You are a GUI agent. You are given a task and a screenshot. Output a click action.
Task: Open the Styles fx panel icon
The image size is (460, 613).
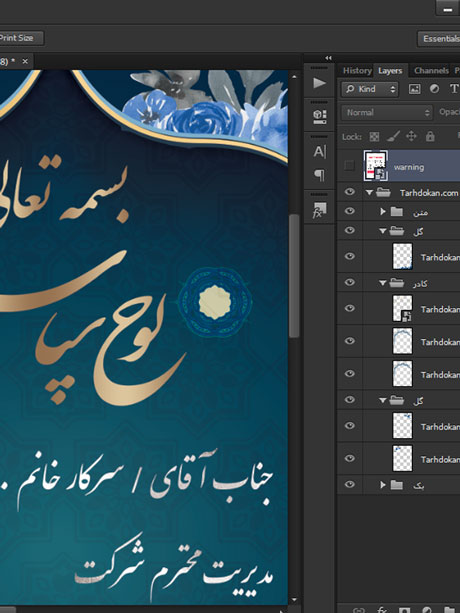pos(319,210)
